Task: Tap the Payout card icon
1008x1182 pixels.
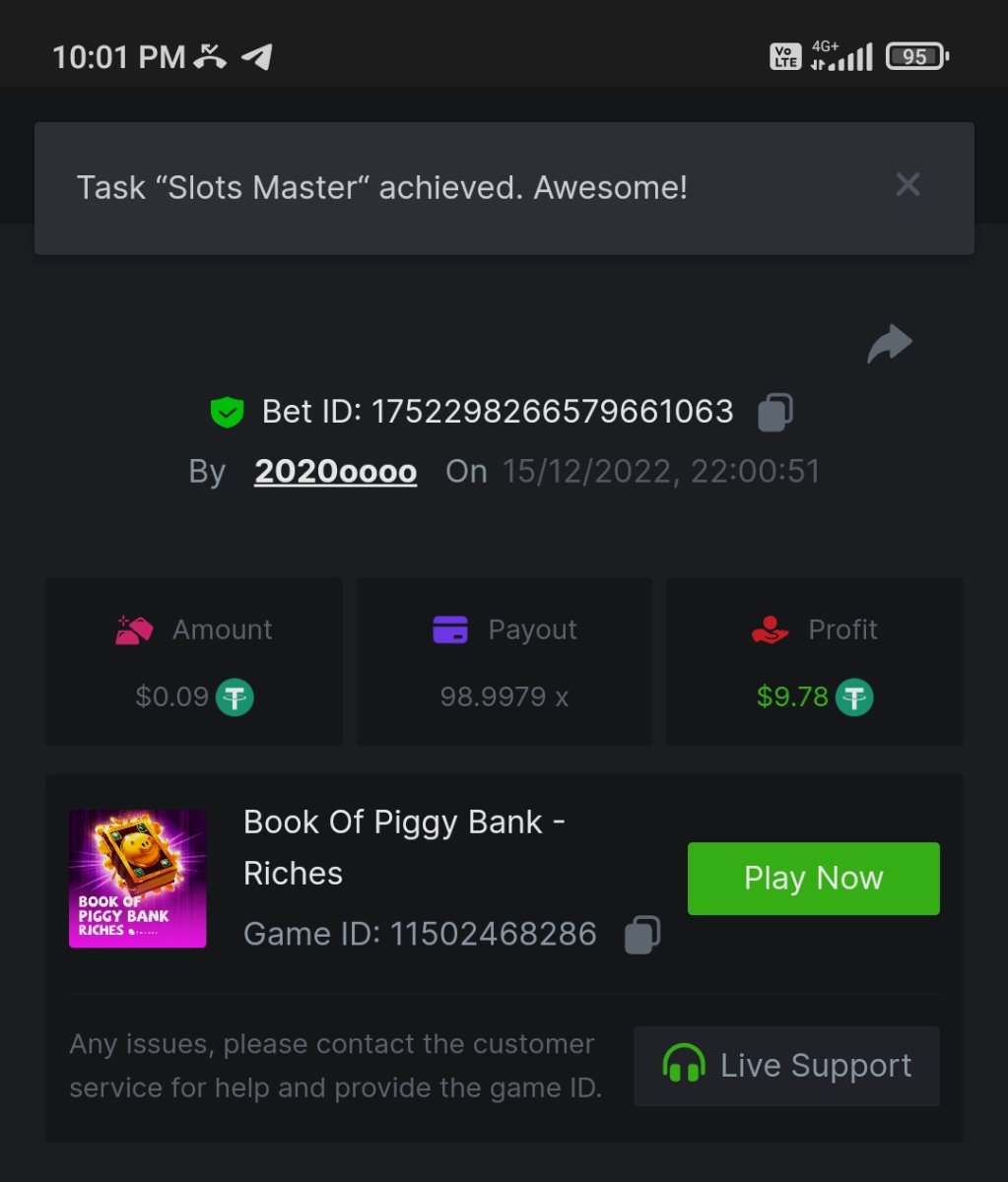Action: tap(450, 629)
